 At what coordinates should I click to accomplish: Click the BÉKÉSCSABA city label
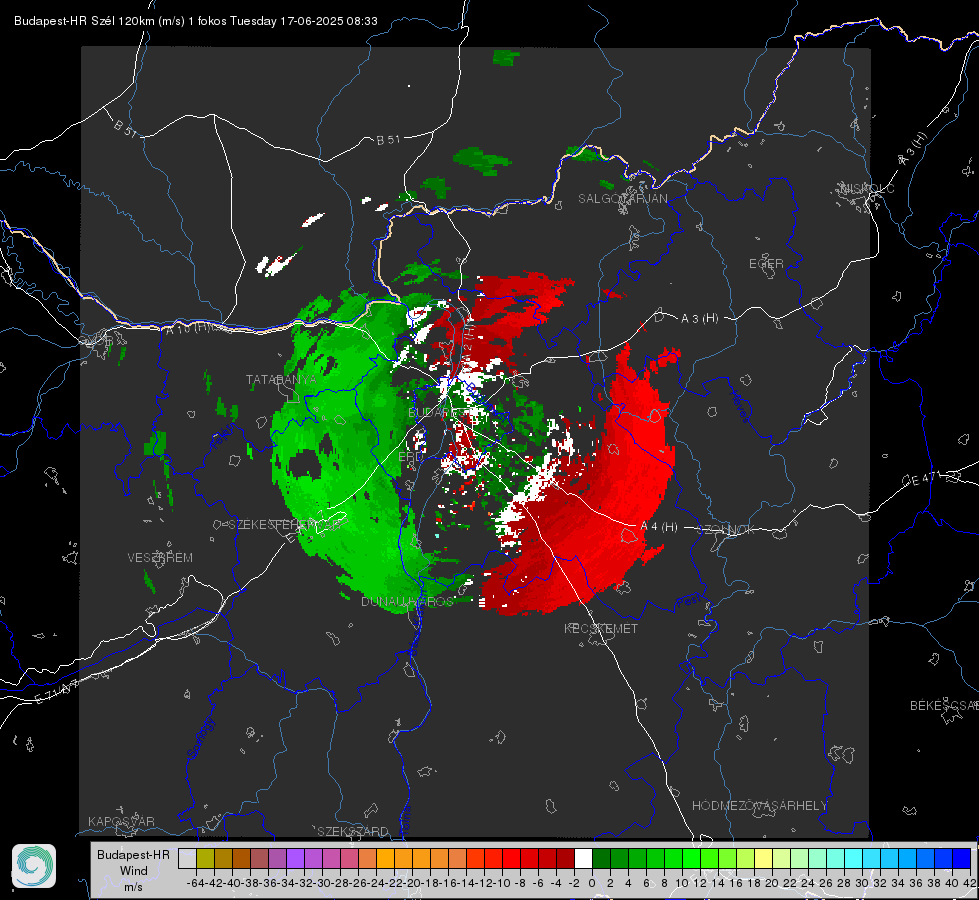944,705
